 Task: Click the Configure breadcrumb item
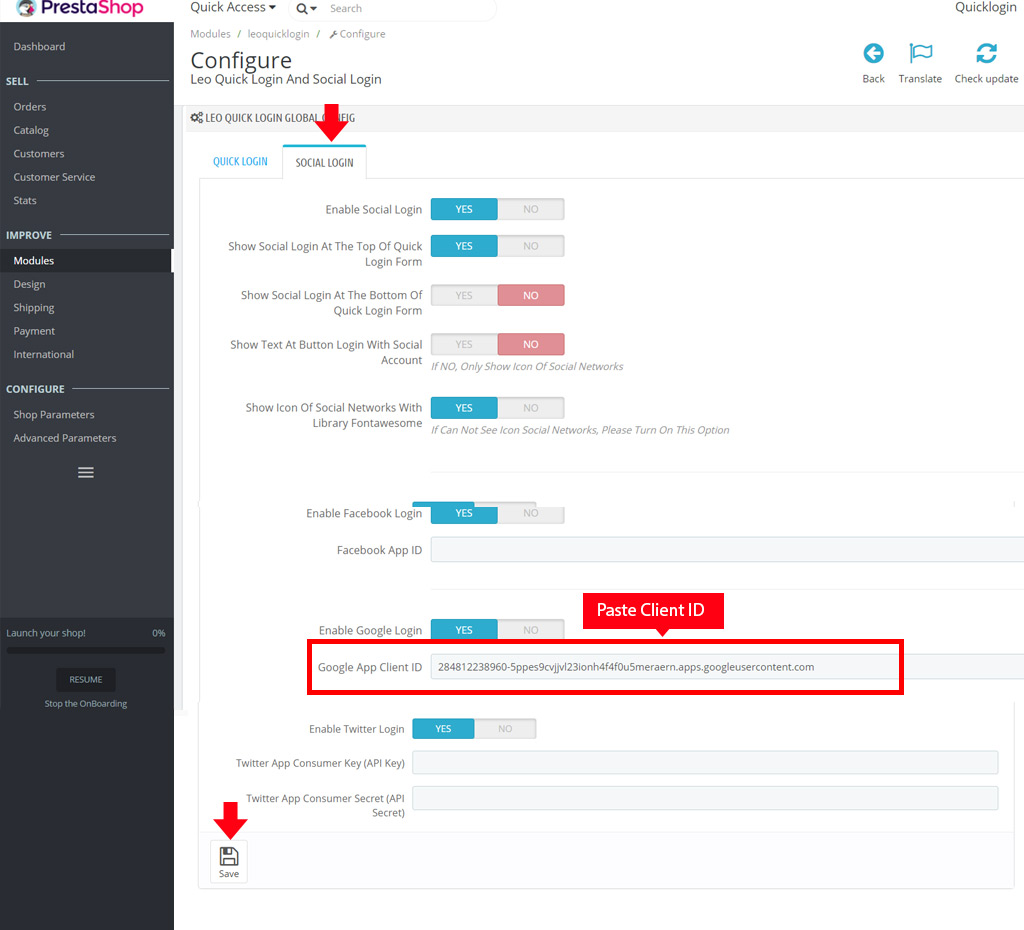pos(357,34)
